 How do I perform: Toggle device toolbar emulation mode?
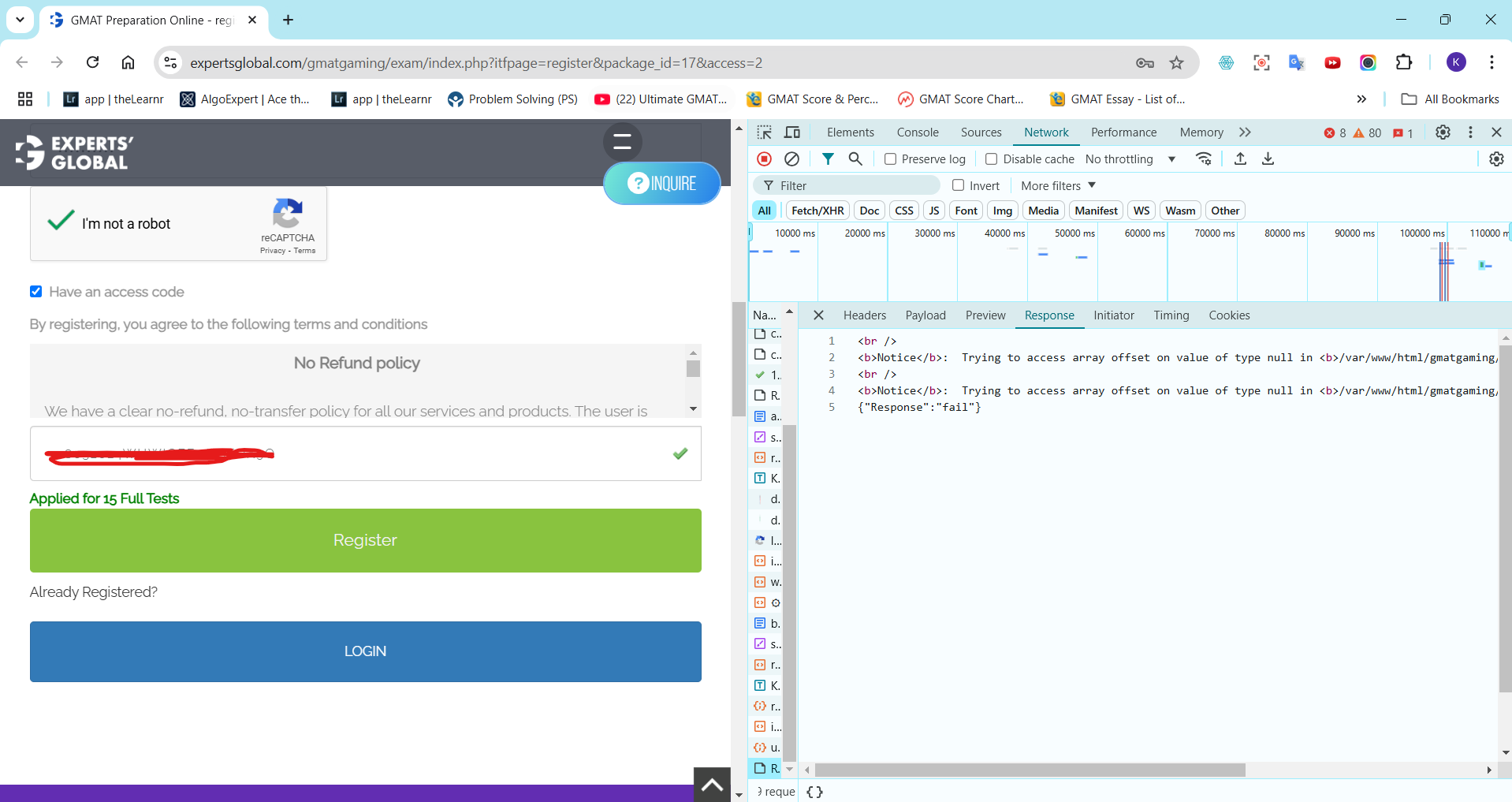(792, 132)
